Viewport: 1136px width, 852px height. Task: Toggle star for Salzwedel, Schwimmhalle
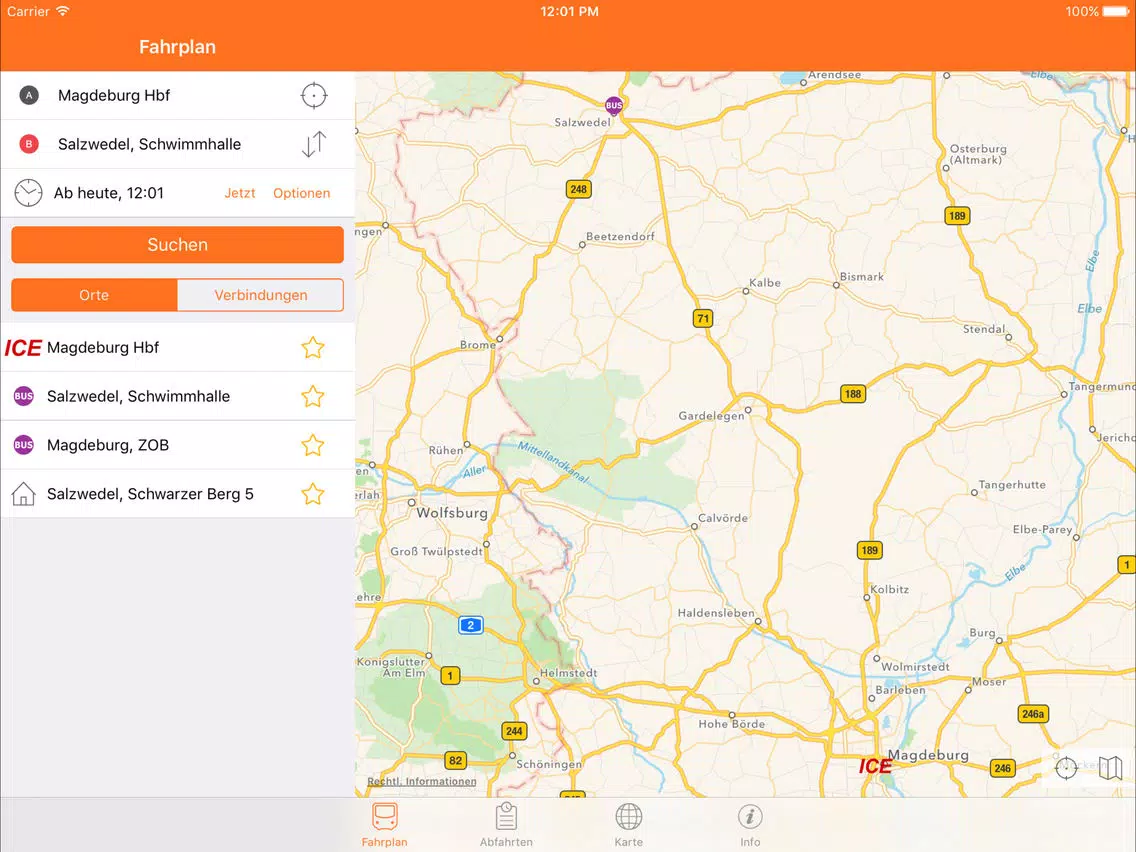[313, 396]
